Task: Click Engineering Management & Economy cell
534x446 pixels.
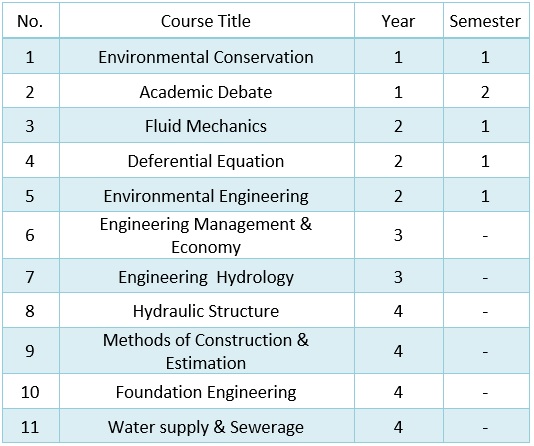Action: pyautogui.click(x=206, y=235)
